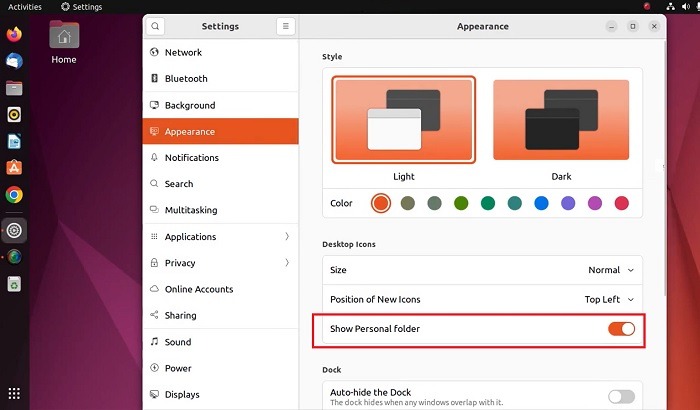Expand the Applications submenu chevron
The width and height of the screenshot is (700, 410).
pos(287,236)
